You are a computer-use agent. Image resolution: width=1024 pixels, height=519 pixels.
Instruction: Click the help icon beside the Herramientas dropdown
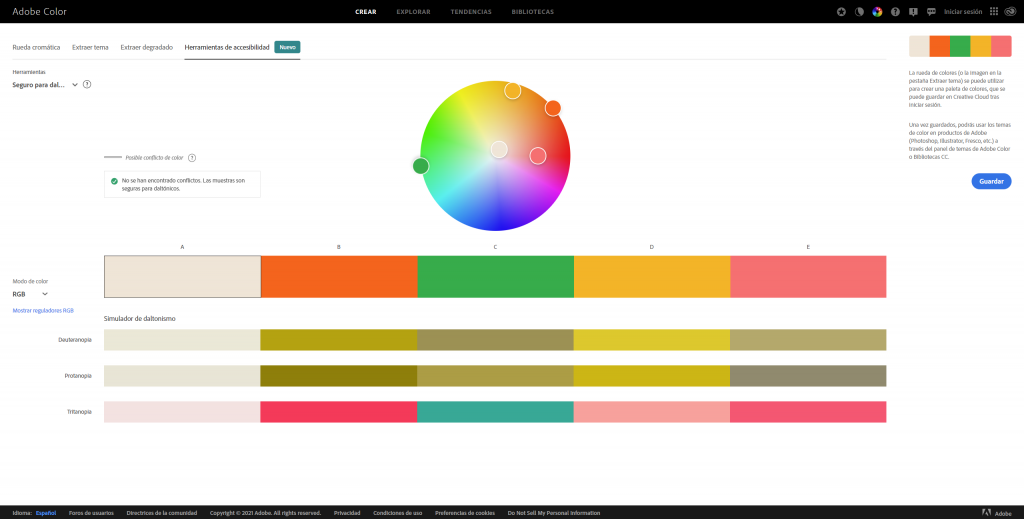click(x=87, y=84)
